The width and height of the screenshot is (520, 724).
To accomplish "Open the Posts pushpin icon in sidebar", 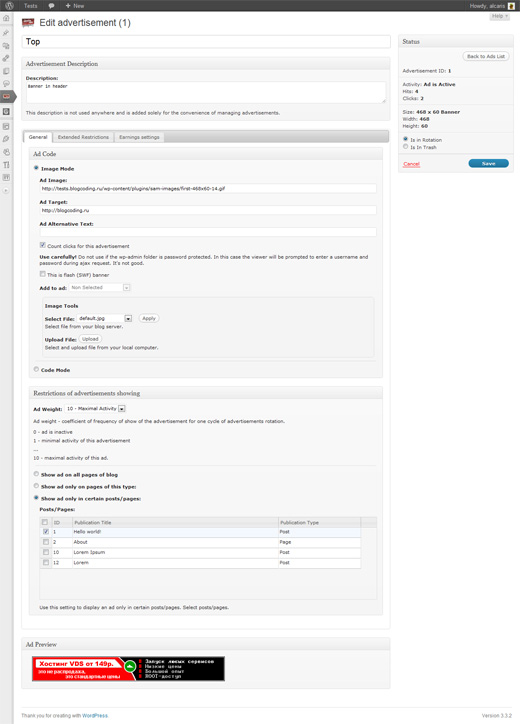I will [x=6, y=33].
